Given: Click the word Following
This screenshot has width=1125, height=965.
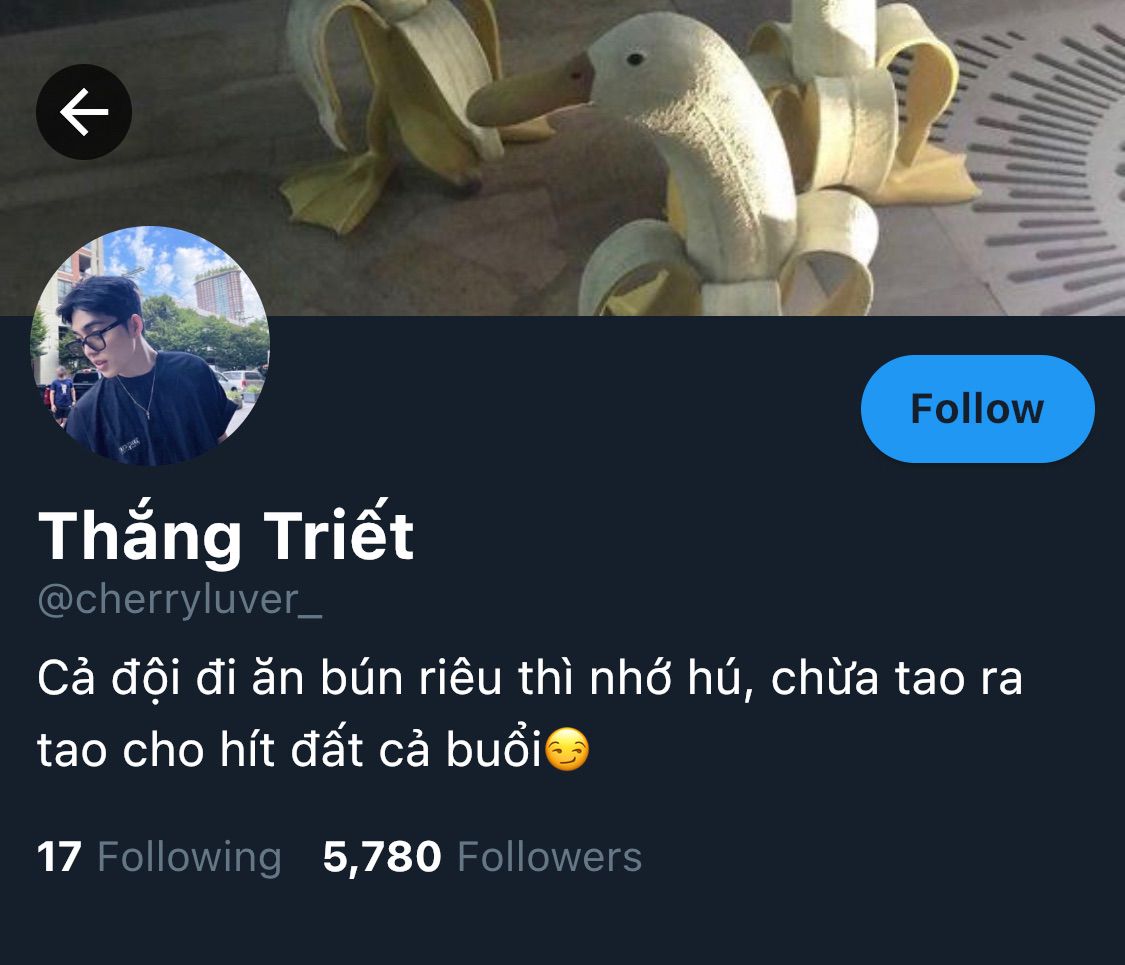Looking at the screenshot, I should (189, 858).
